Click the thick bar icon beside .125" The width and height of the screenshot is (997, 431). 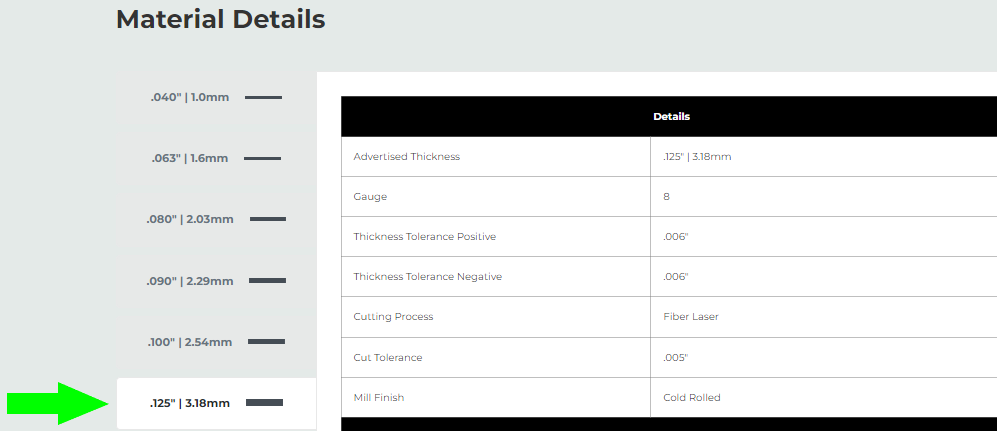pos(264,402)
